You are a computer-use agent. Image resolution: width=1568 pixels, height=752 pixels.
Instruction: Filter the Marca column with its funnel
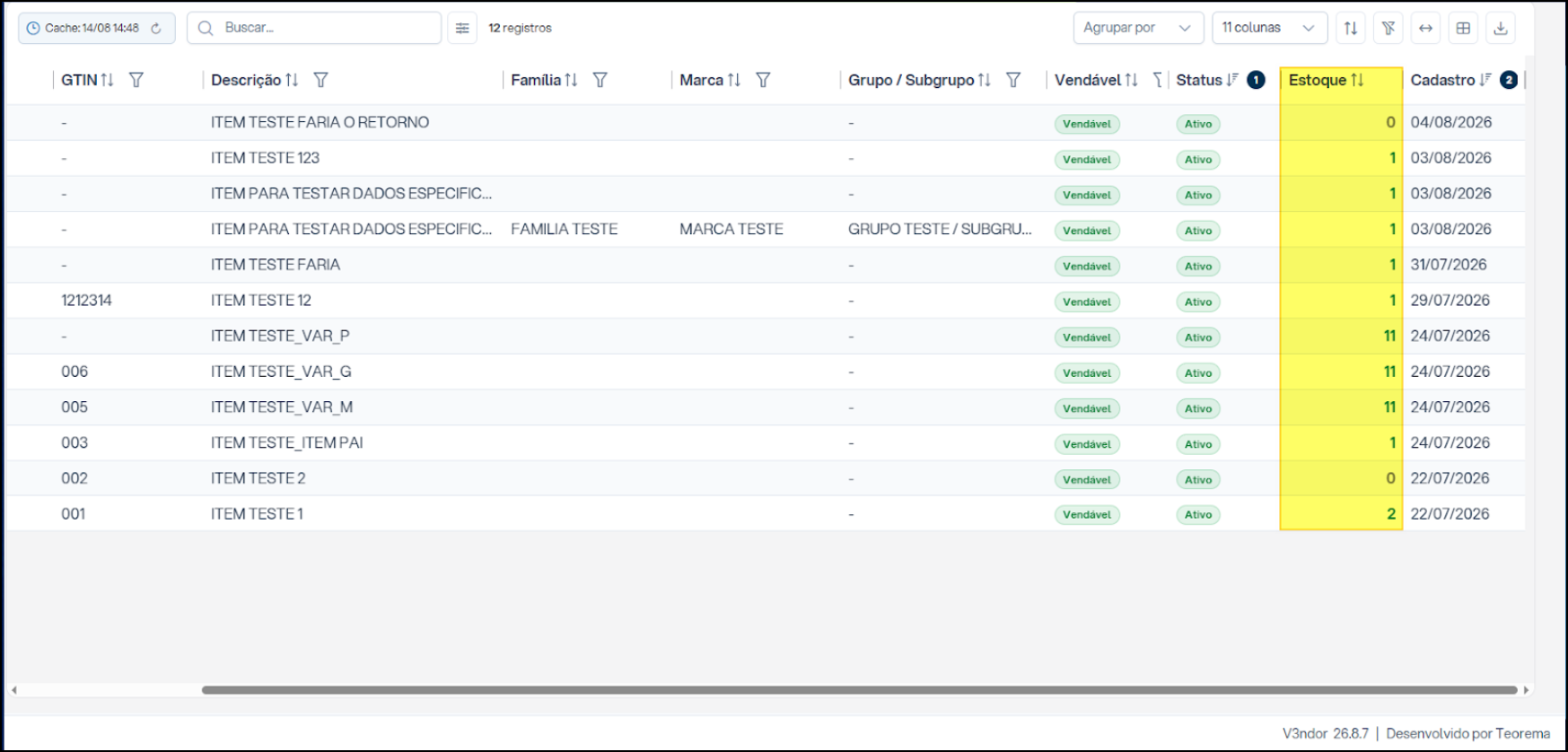(x=763, y=80)
